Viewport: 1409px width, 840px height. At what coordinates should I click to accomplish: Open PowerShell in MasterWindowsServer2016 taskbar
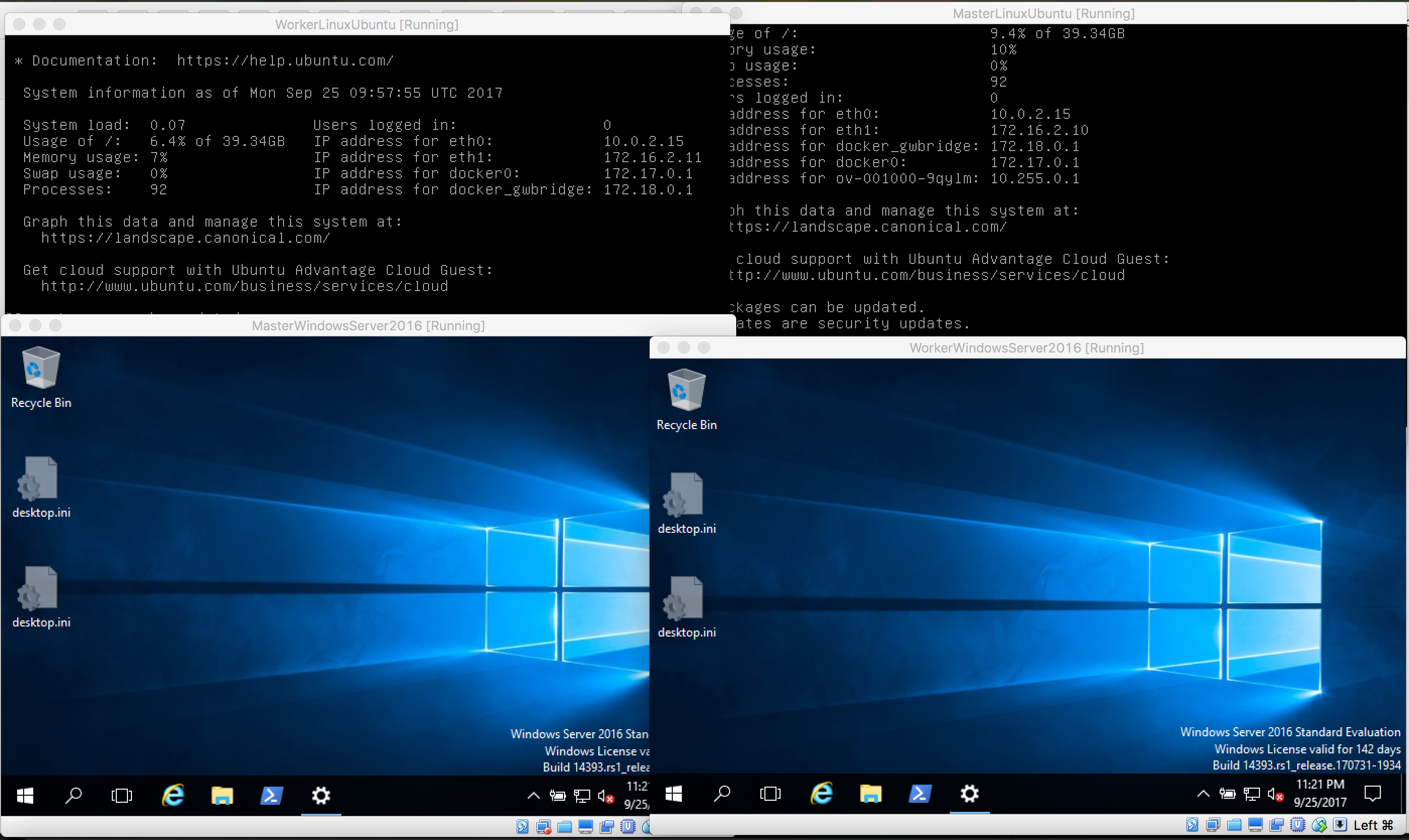(271, 795)
